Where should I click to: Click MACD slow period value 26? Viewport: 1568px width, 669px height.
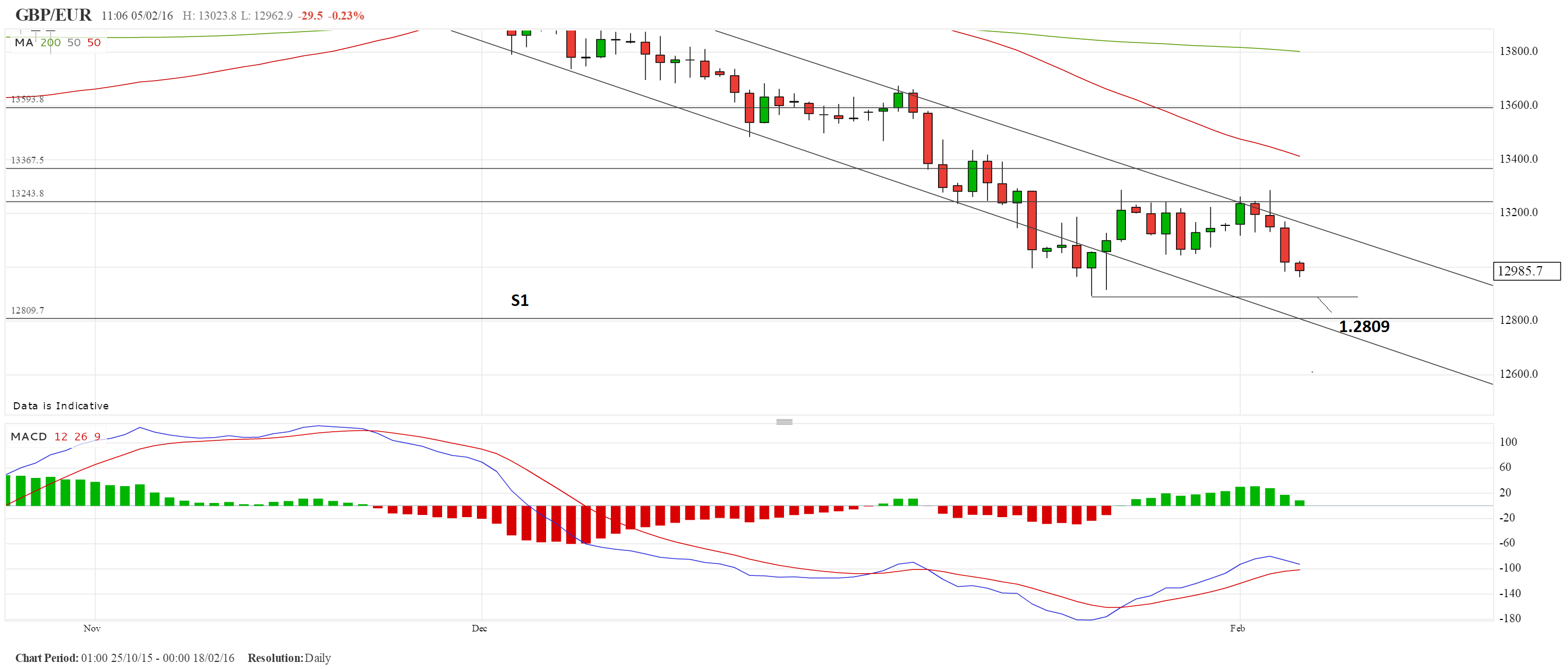(x=81, y=437)
